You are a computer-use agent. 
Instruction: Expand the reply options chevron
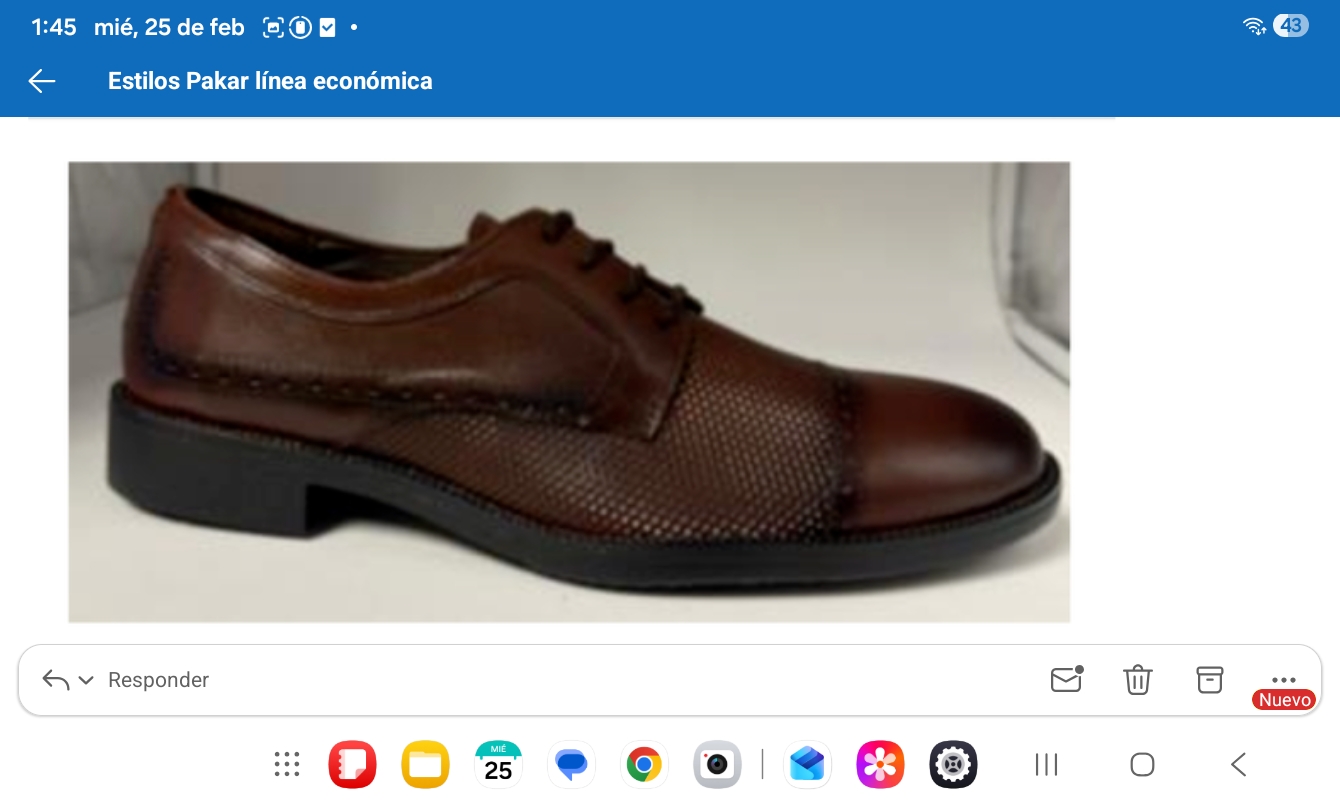point(86,680)
